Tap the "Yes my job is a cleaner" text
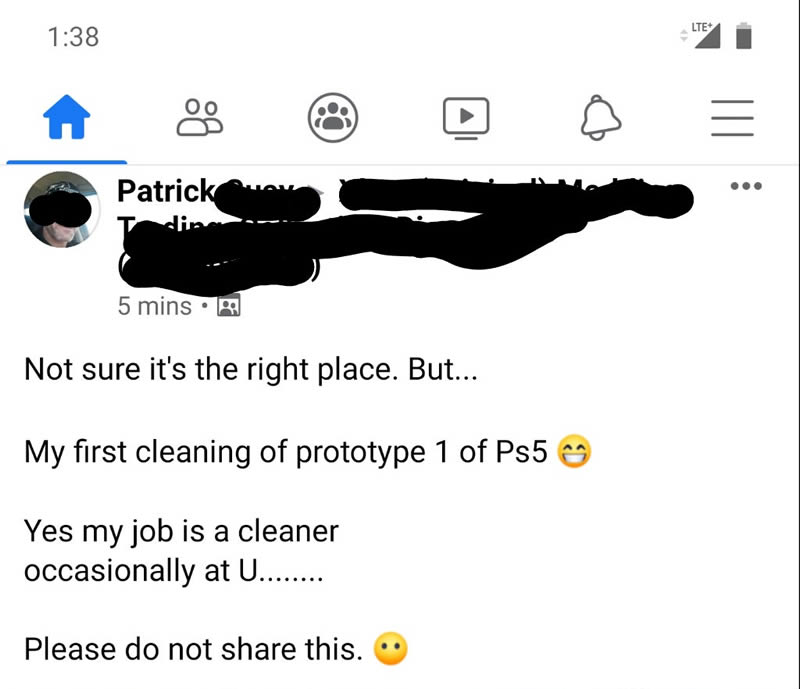800x689 pixels. pos(181,531)
